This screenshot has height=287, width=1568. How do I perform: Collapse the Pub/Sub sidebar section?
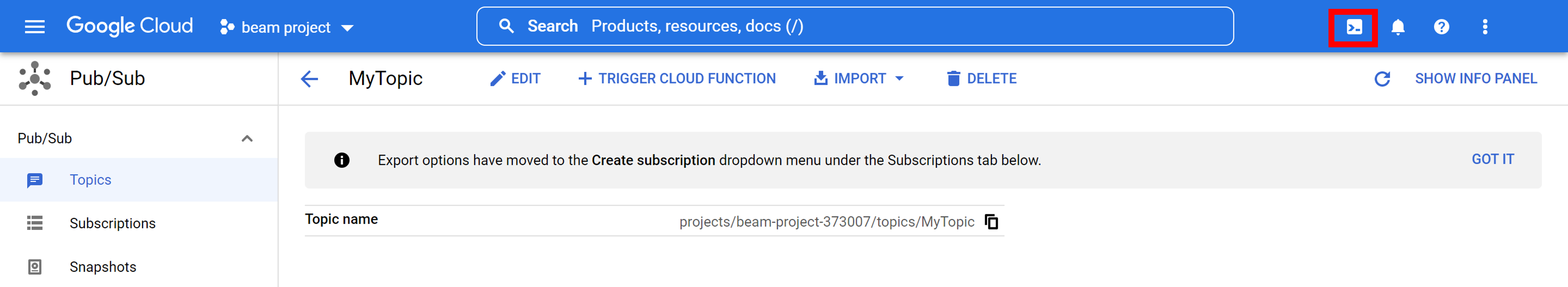tap(247, 138)
